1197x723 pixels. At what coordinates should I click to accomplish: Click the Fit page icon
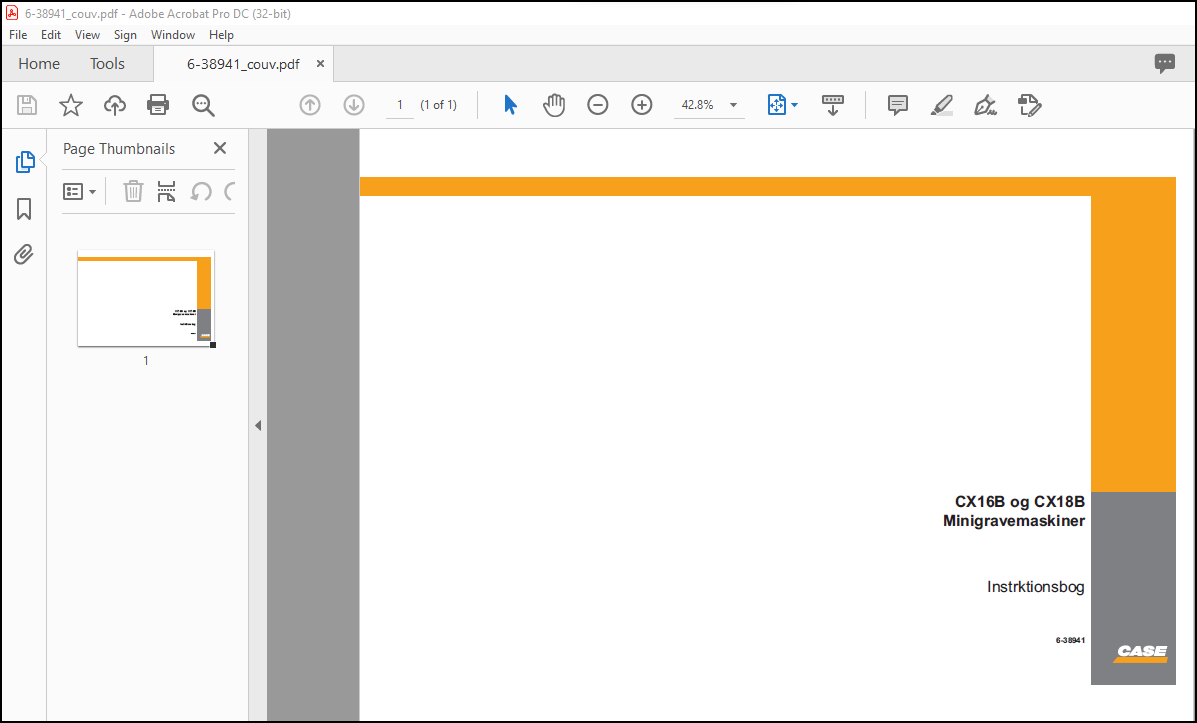pyautogui.click(x=776, y=105)
